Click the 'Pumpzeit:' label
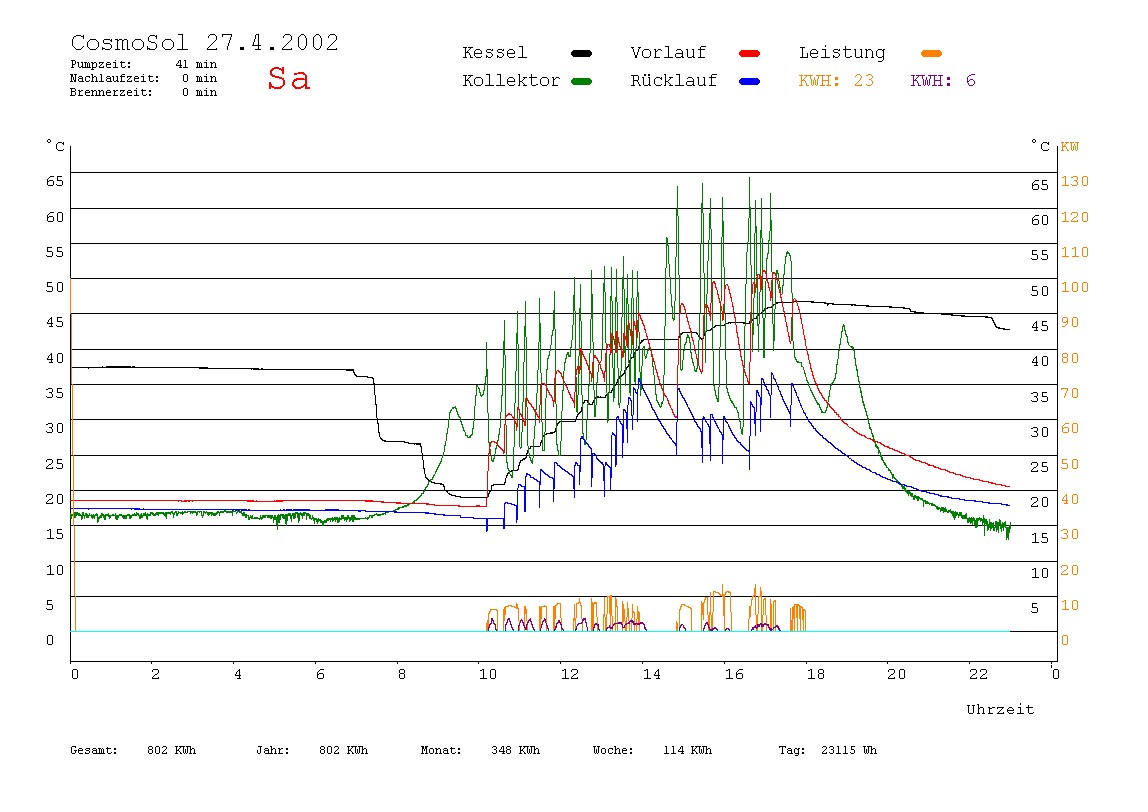Viewport: 1148px width, 812px height. (x=101, y=64)
